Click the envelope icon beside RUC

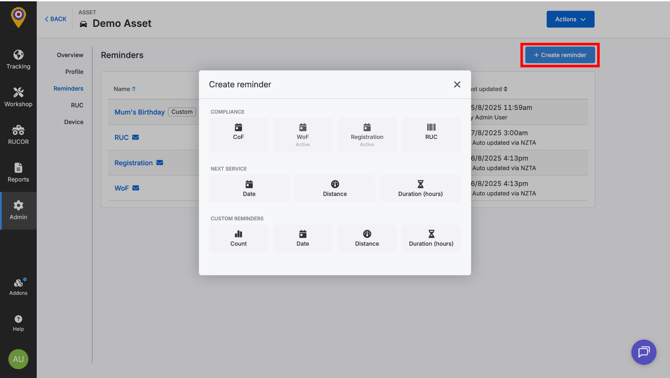(x=135, y=137)
